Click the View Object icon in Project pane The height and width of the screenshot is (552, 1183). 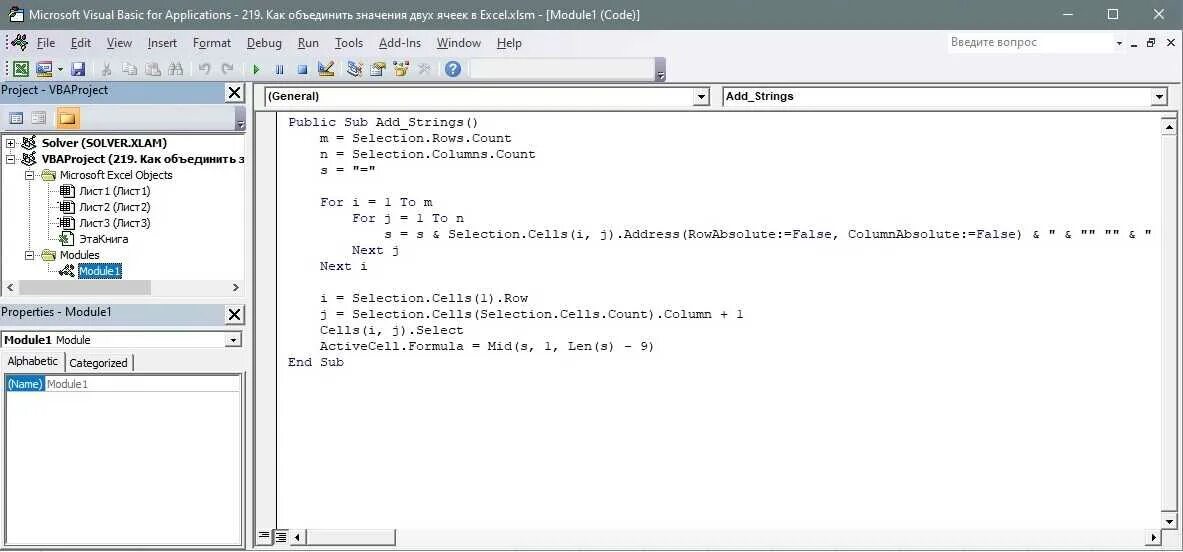click(x=38, y=118)
